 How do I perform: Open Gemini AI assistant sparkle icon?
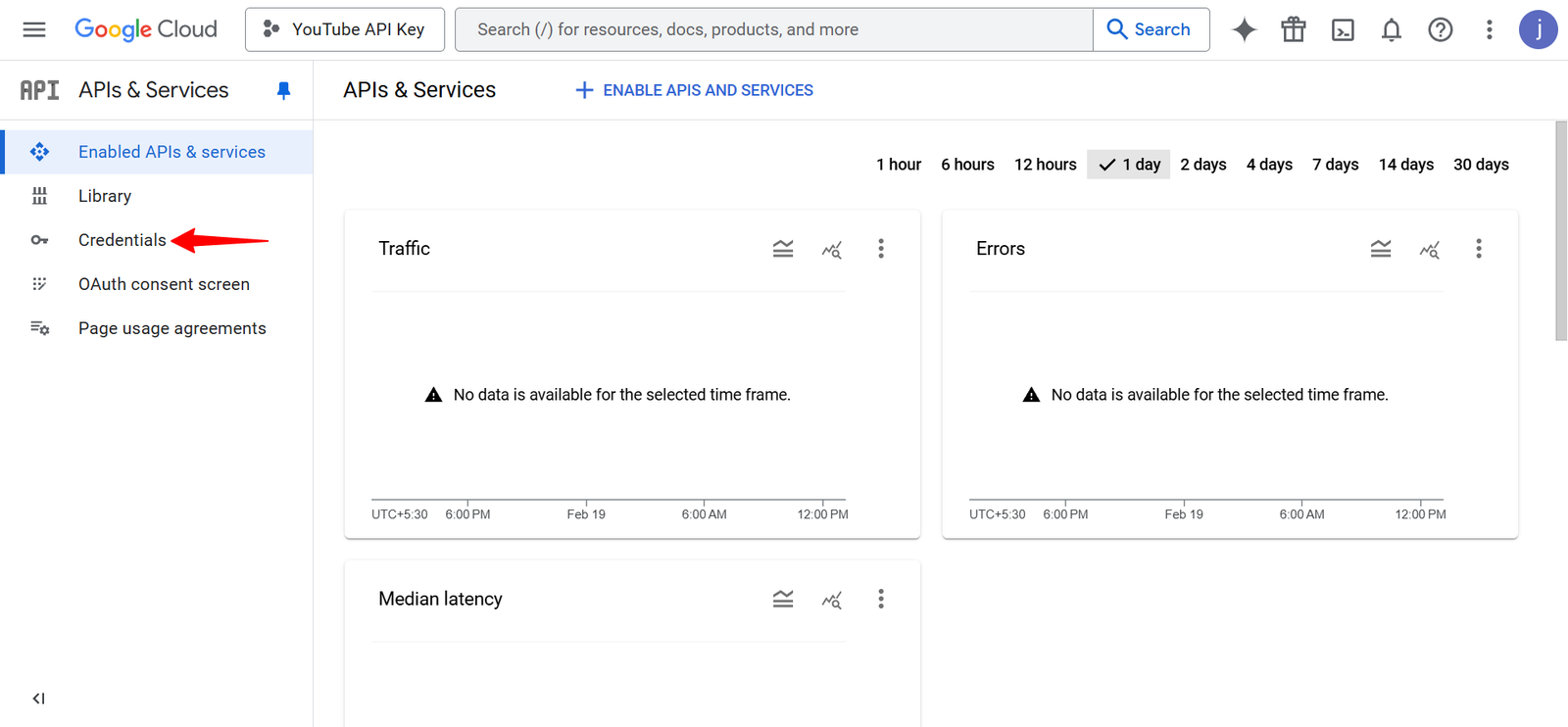[1244, 29]
